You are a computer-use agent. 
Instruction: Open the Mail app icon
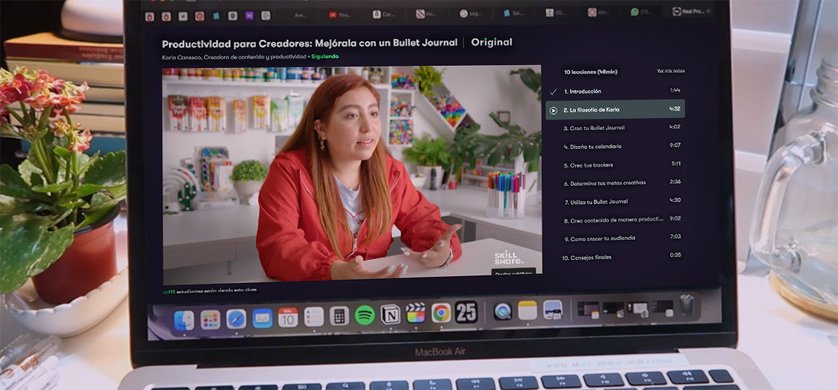click(x=262, y=318)
